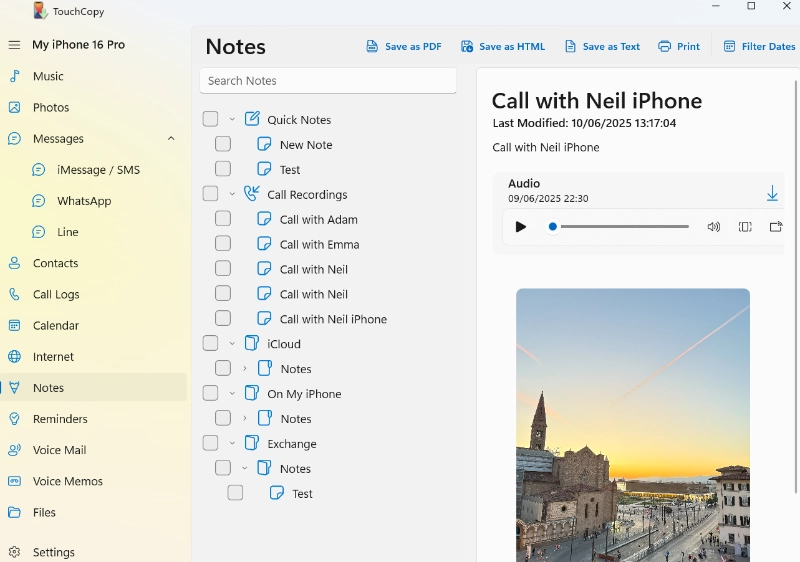The height and width of the screenshot is (562, 800).
Task: Expand Notes subfolder under On My iPhone
Action: [245, 418]
